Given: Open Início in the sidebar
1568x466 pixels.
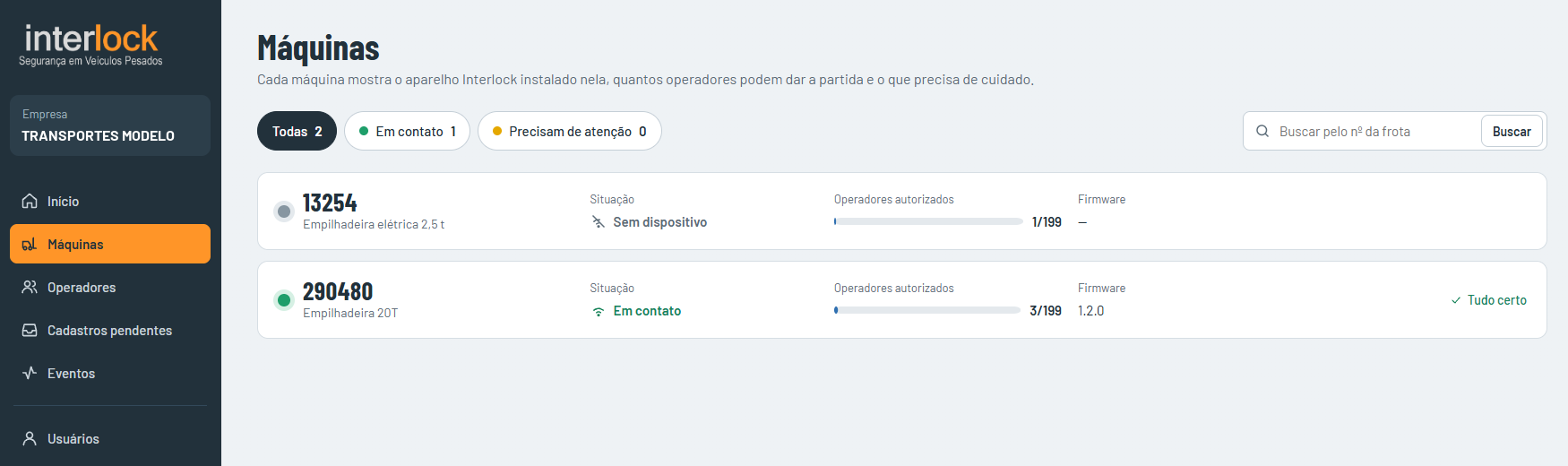Looking at the screenshot, I should pos(110,201).
